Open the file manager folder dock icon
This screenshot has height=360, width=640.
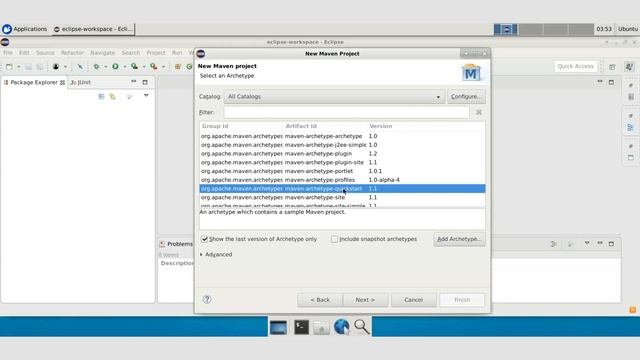(x=321, y=327)
